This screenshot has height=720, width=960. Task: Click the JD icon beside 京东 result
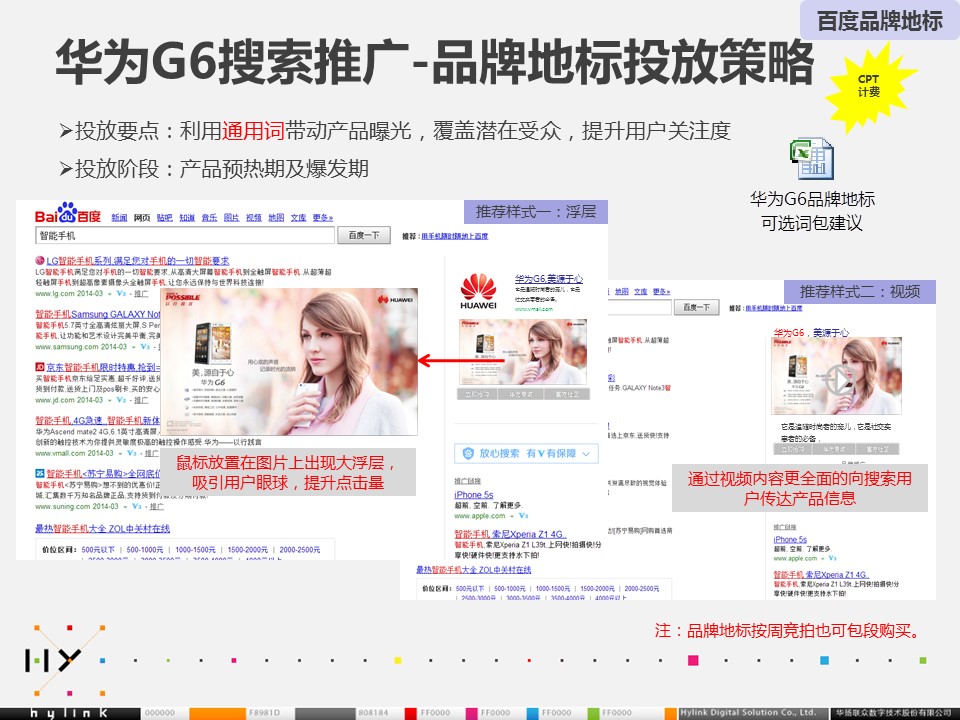(x=39, y=368)
